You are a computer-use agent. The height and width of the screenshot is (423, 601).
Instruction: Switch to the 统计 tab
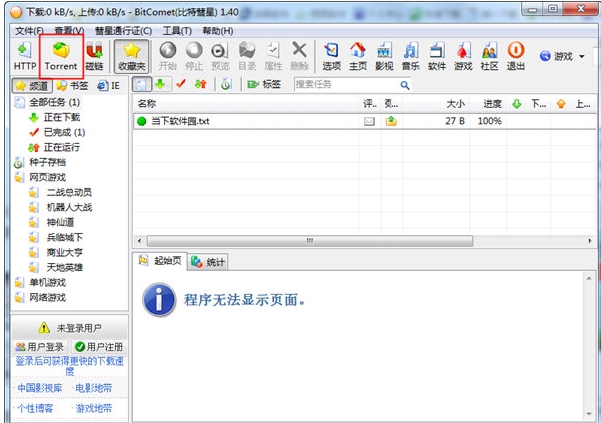click(x=207, y=262)
